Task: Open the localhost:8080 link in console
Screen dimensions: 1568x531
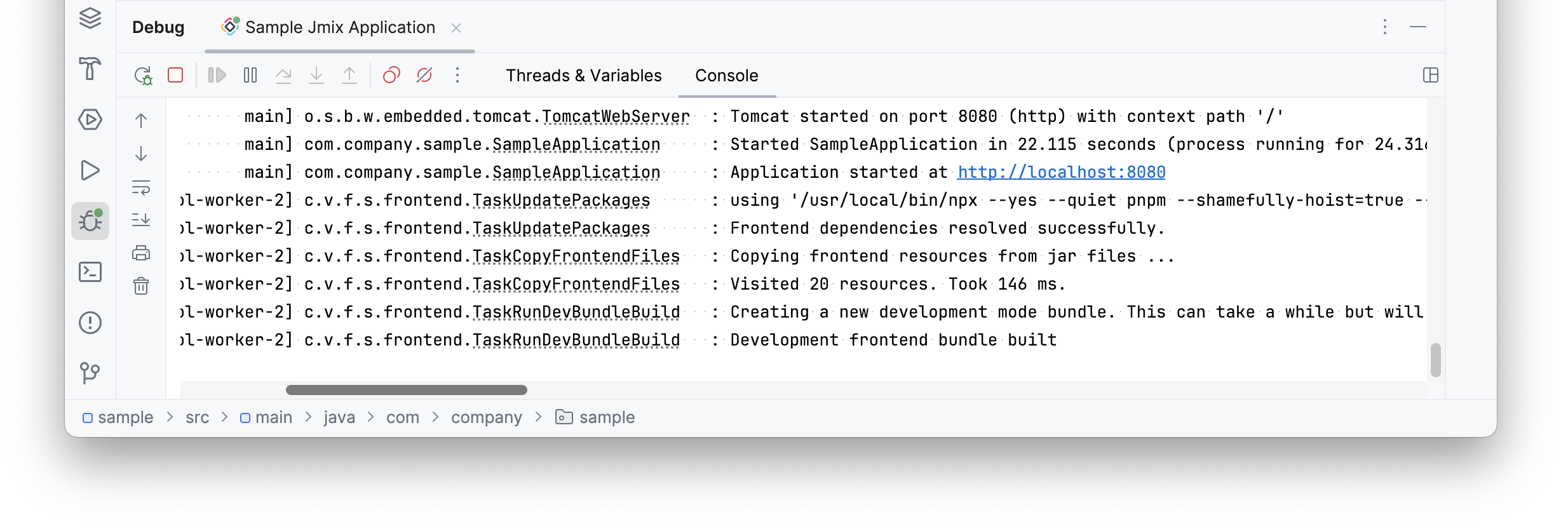Action: pyautogui.click(x=1061, y=172)
